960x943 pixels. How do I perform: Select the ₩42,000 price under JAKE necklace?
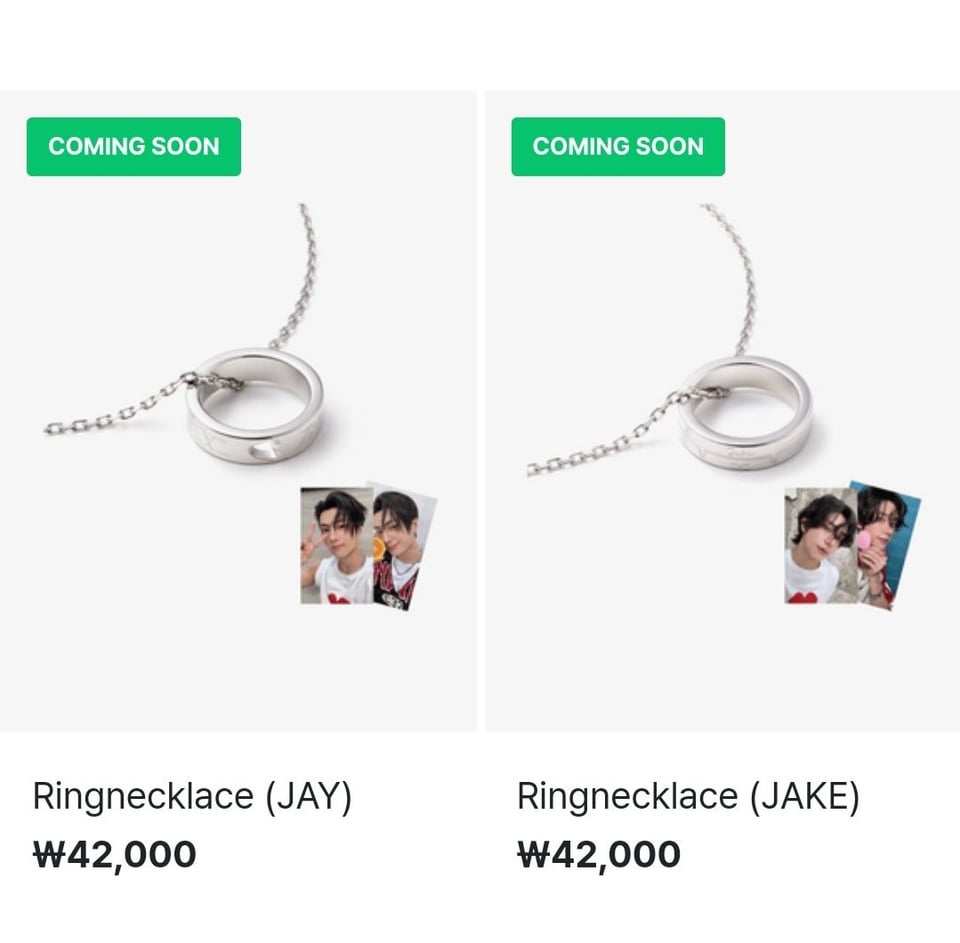click(599, 855)
